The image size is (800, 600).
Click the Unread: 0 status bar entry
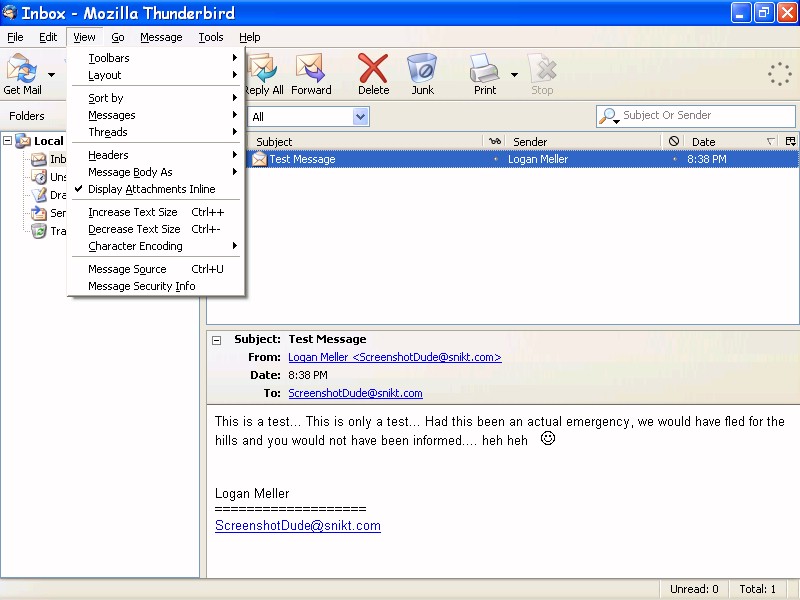click(694, 589)
